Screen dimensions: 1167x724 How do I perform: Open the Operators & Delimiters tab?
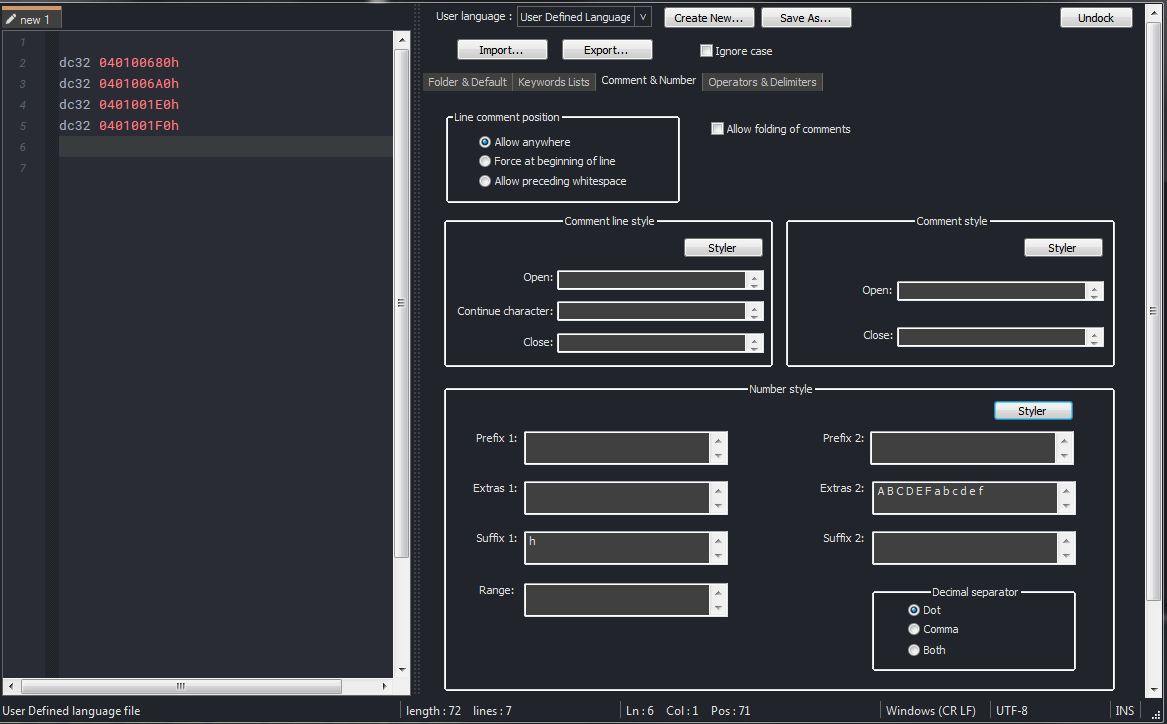point(762,82)
